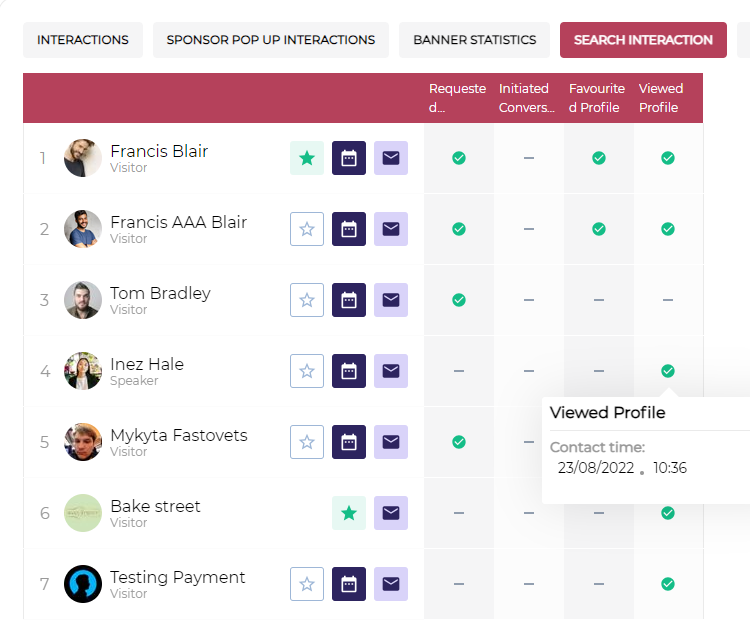The height and width of the screenshot is (630, 750).
Task: Message Bake street using the envelope icon
Action: [391, 513]
